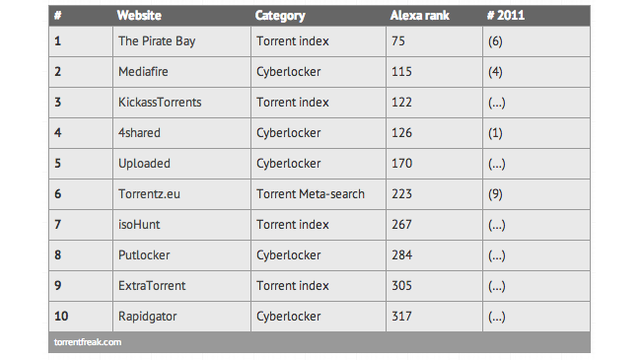The width and height of the screenshot is (640, 360).
Task: Click the Website column header
Action: click(x=139, y=16)
